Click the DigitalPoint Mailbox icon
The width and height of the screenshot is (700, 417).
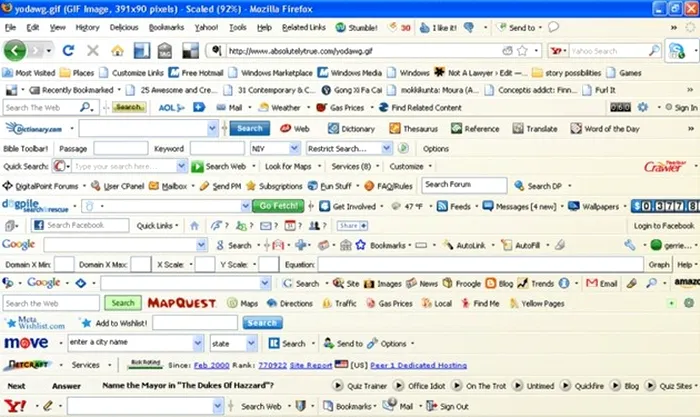[x=154, y=186]
